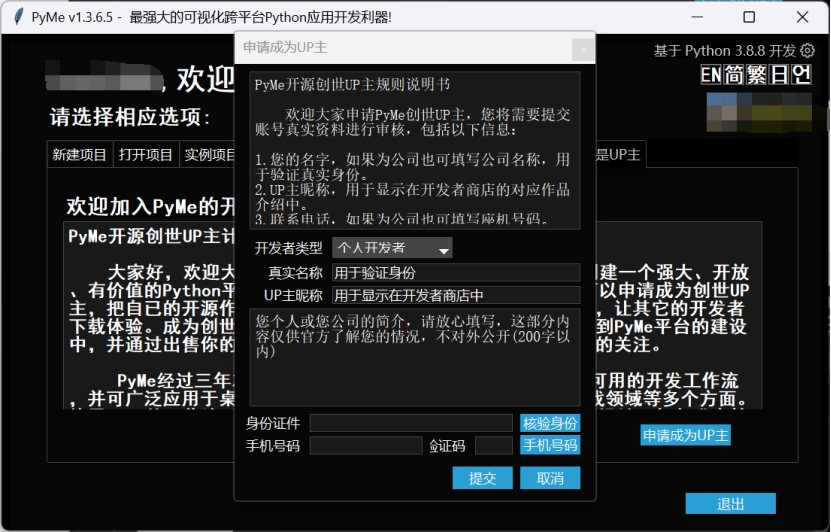The height and width of the screenshot is (532, 831).
Task: Click the 基于 Python 3.8.8 开发 label
Action: [x=724, y=50]
